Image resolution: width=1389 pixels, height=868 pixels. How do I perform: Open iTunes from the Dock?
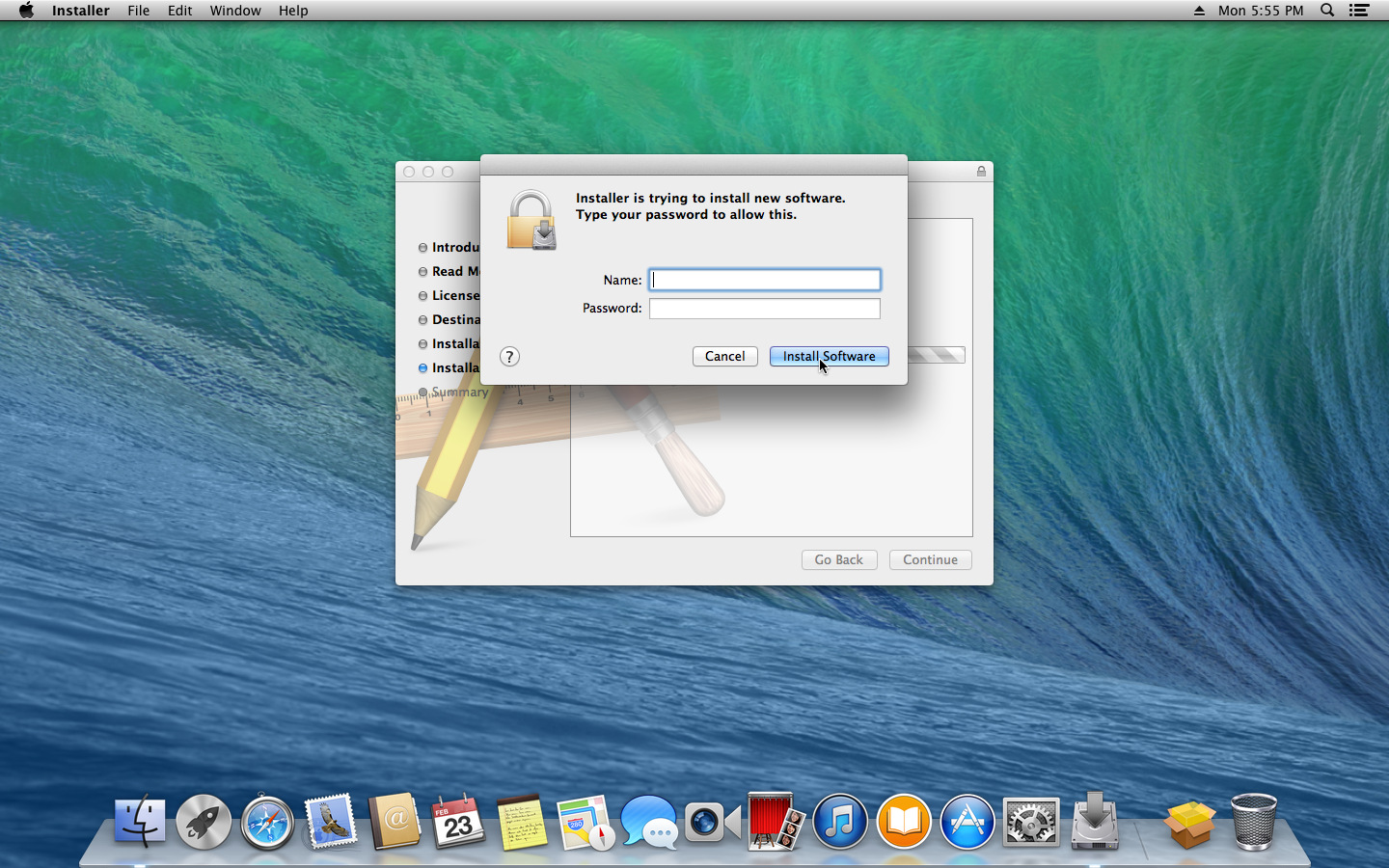tap(839, 823)
